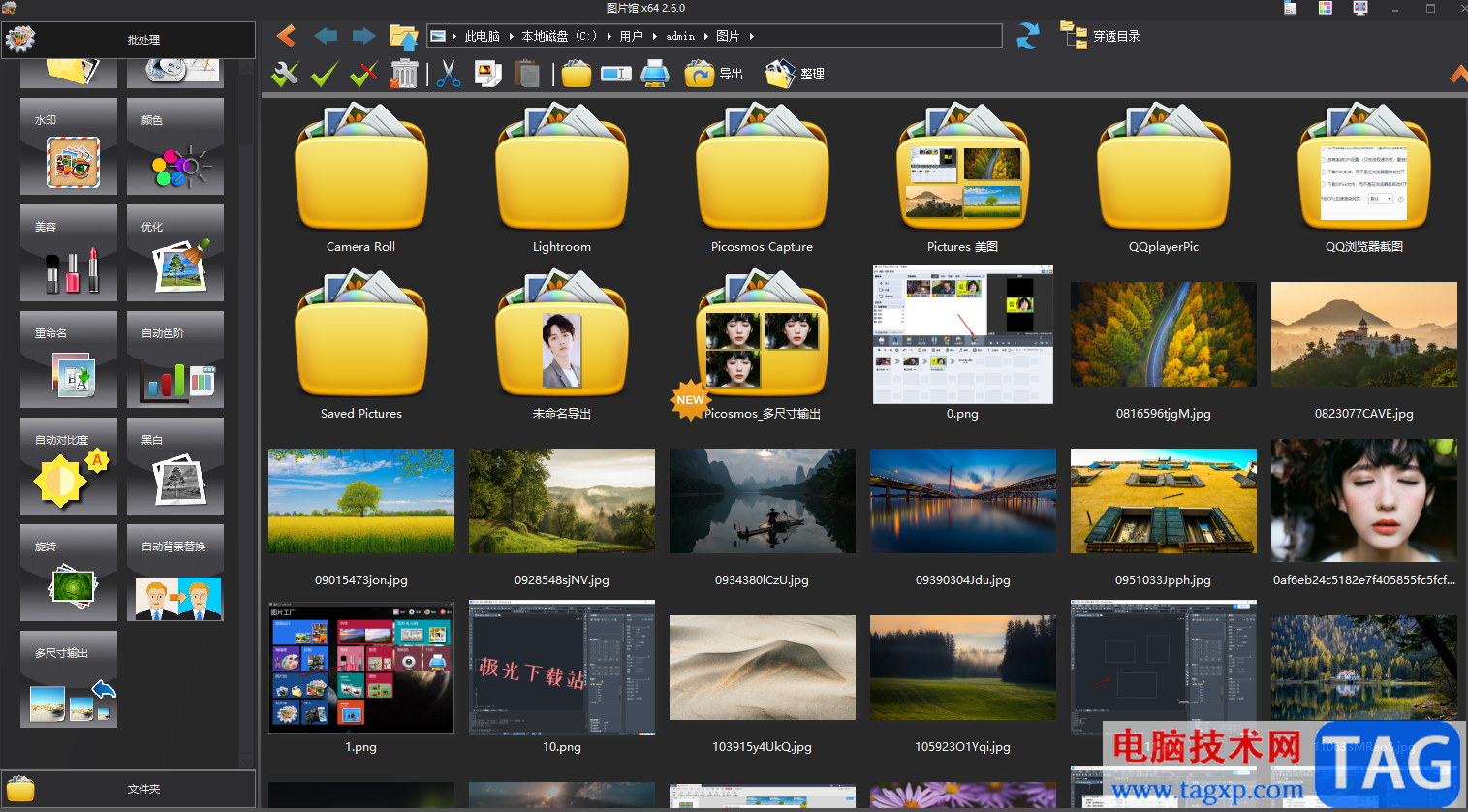
Task: Create a new folder from the toolbar
Action: point(576,74)
